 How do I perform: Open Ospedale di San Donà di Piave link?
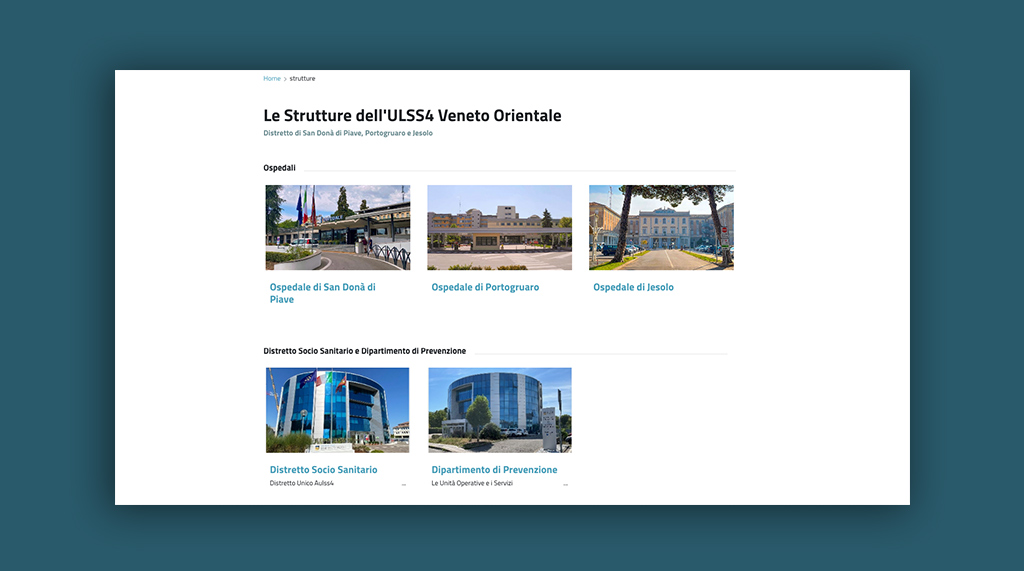(323, 293)
